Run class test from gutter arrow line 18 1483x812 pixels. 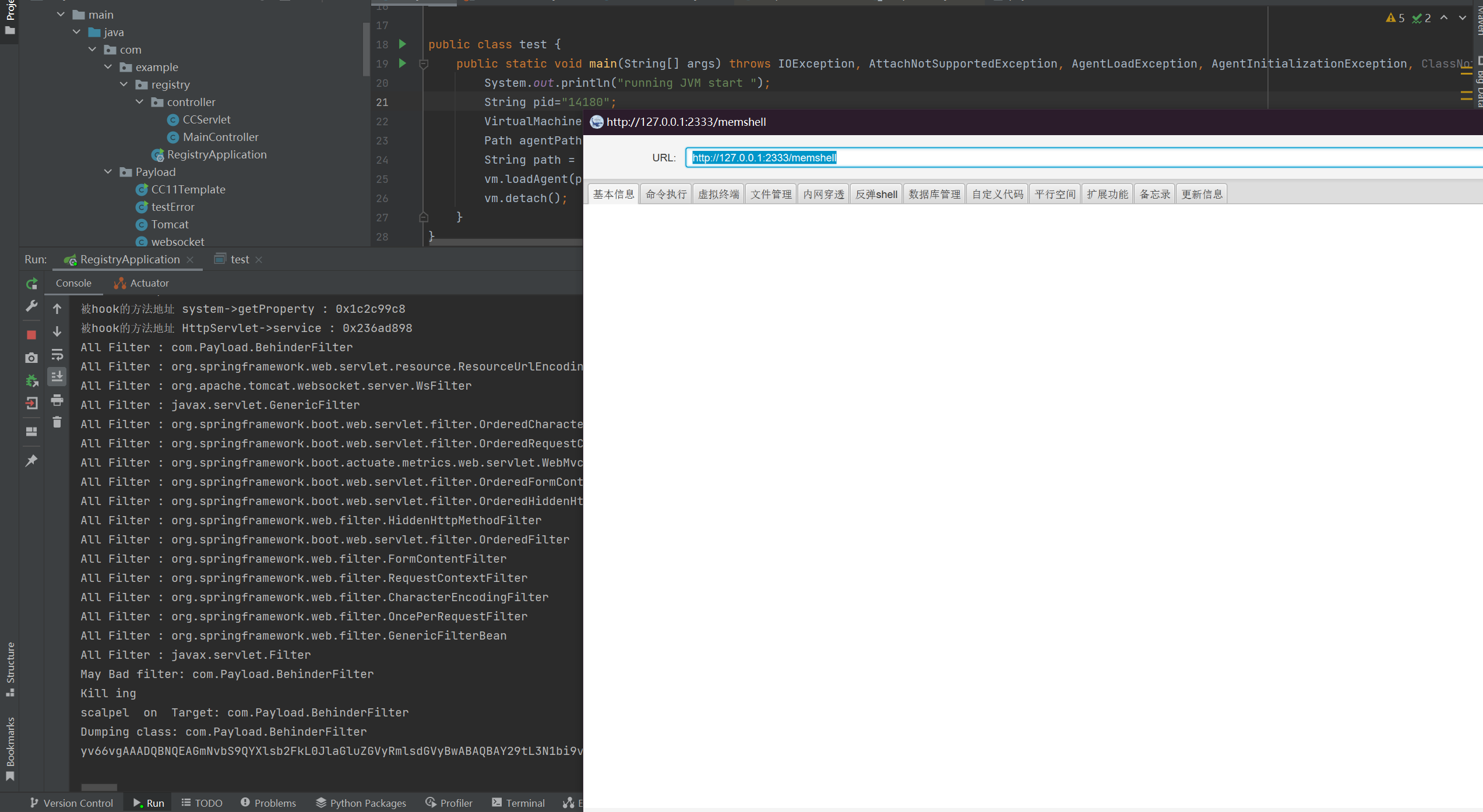click(402, 44)
